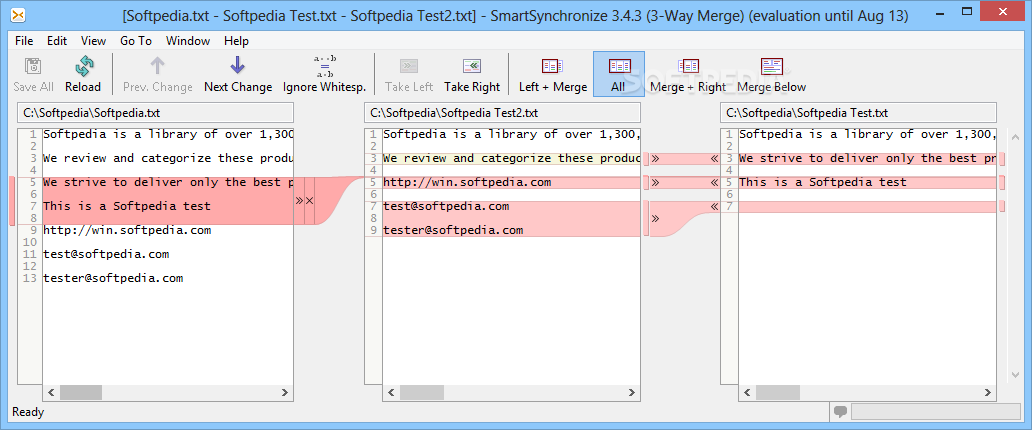Switch to Merge Below layout
The height and width of the screenshot is (430, 1032).
(771, 74)
